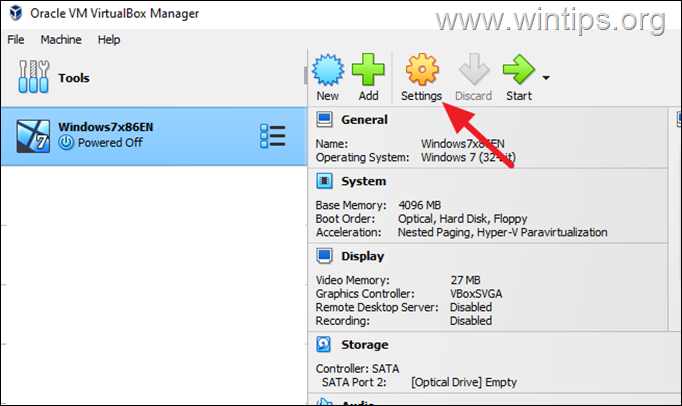
Task: Click the Storage disk icon
Action: point(324,344)
